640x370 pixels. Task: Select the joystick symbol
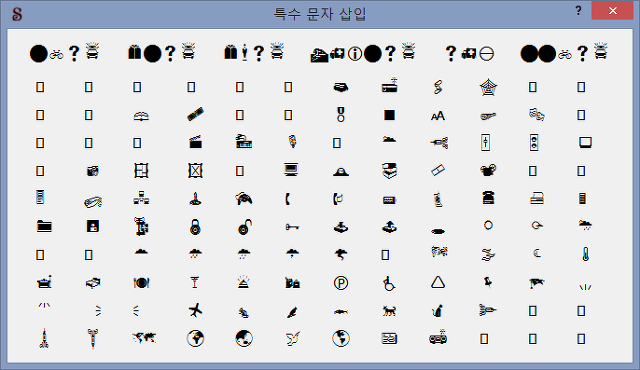click(x=196, y=198)
